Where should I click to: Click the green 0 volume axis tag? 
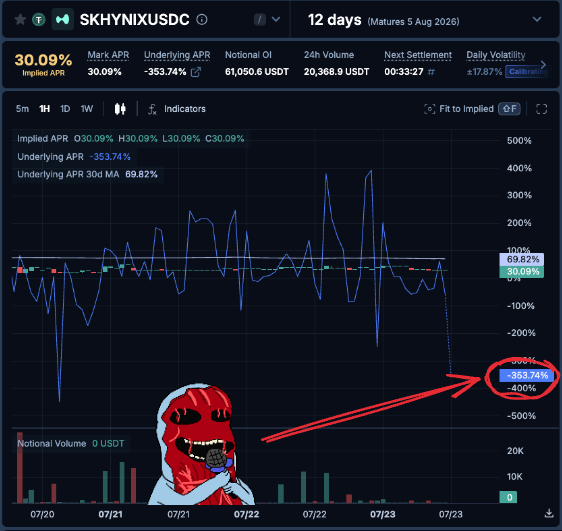[508, 497]
